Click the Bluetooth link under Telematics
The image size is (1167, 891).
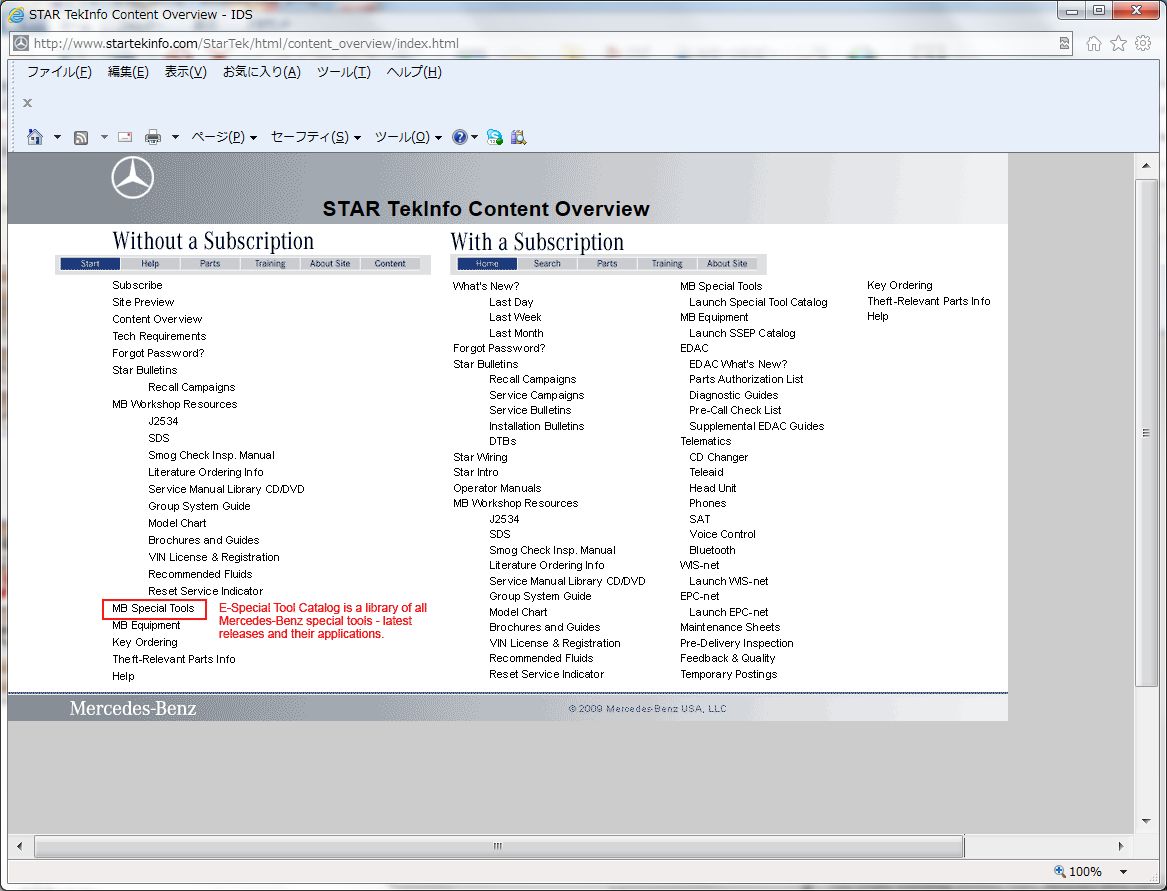[x=712, y=550]
